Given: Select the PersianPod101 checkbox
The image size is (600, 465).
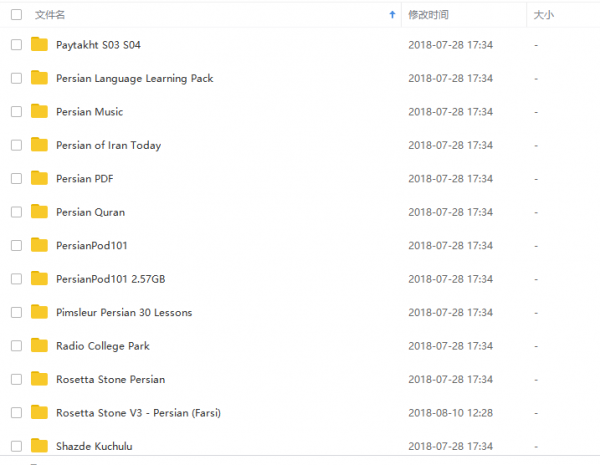Looking at the screenshot, I should [x=16, y=246].
